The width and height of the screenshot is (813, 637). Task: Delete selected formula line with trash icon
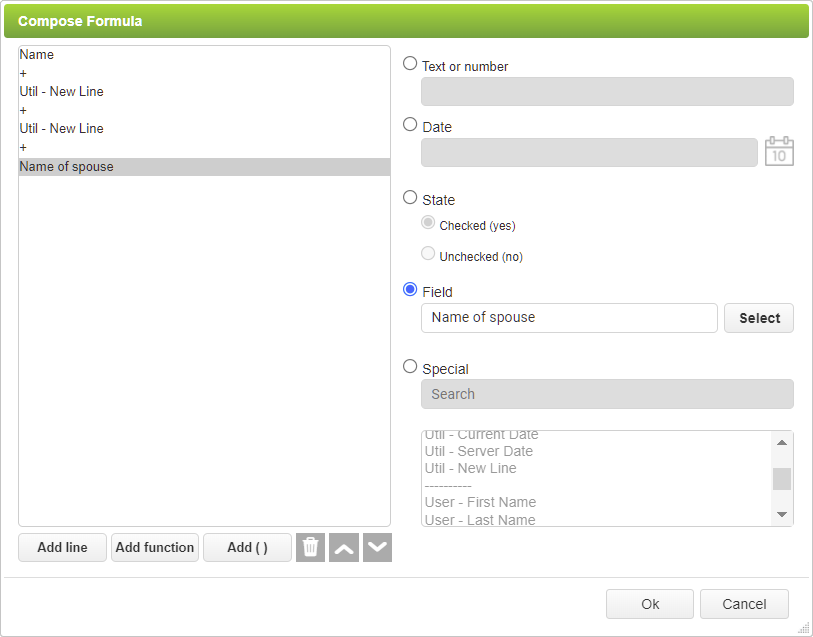point(310,547)
